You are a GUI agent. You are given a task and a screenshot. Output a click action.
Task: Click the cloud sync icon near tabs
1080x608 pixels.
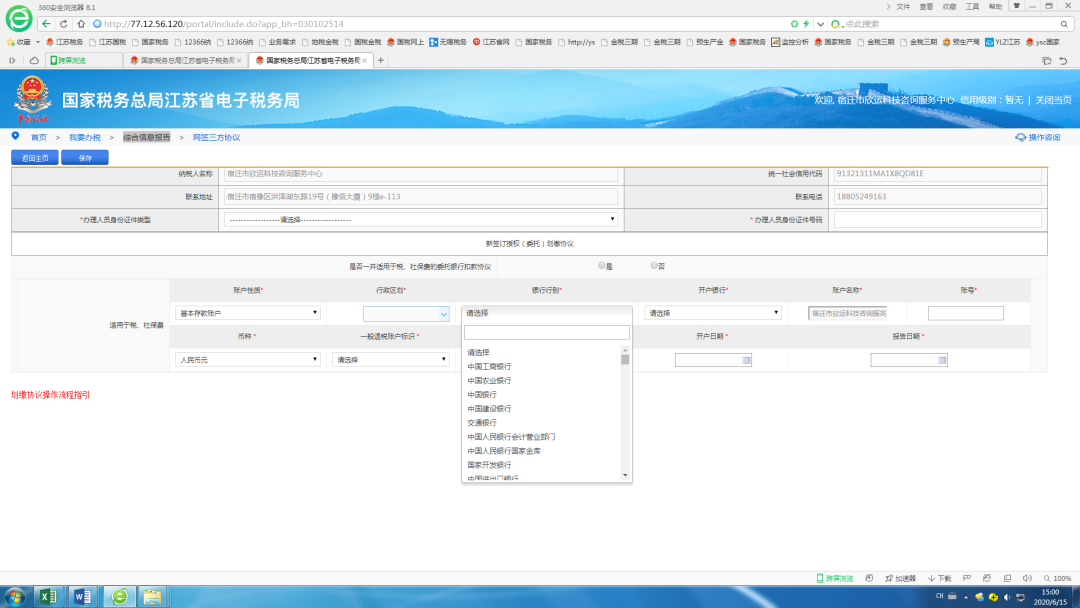[x=34, y=61]
